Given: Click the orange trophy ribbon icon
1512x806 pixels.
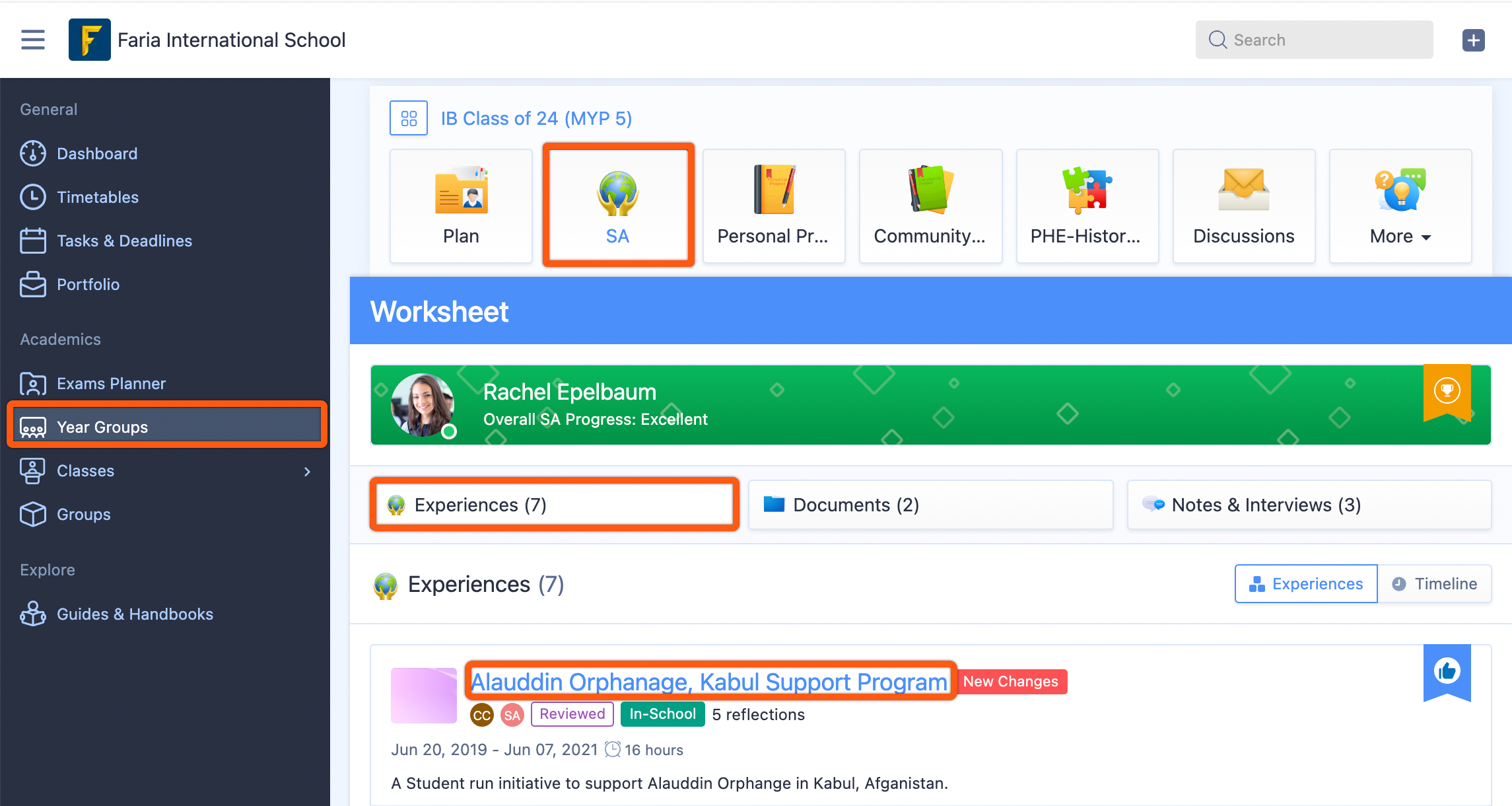Looking at the screenshot, I should click(x=1447, y=391).
